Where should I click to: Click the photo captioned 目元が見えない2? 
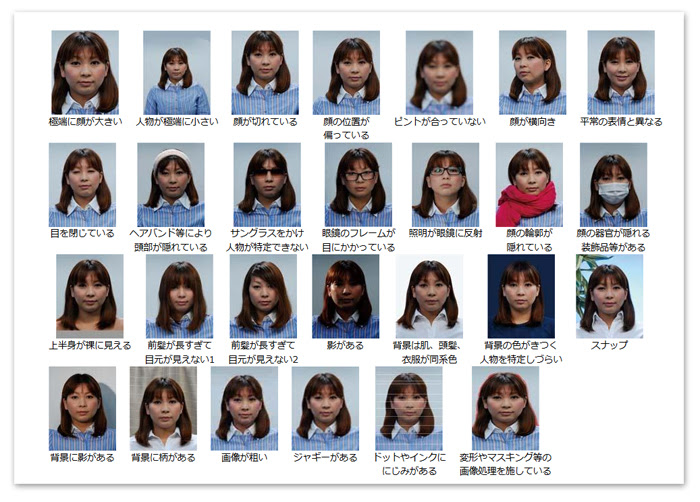pos(263,296)
